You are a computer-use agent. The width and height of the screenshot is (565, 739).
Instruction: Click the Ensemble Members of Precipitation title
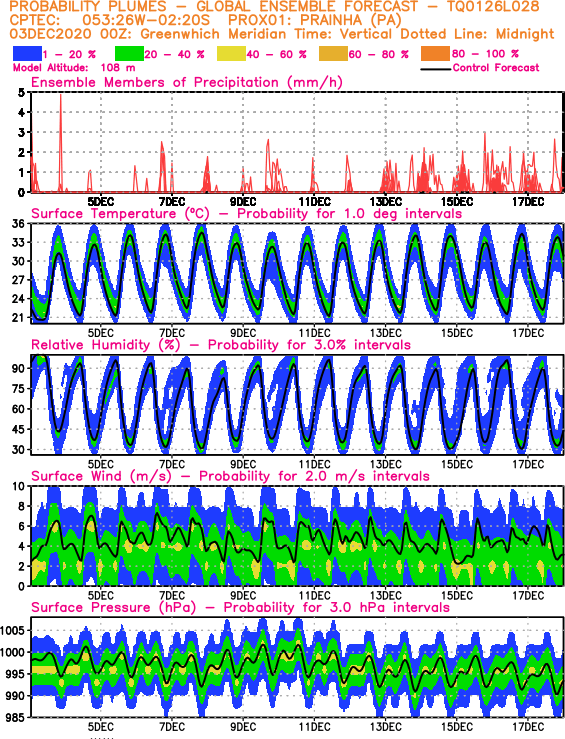click(x=187, y=82)
